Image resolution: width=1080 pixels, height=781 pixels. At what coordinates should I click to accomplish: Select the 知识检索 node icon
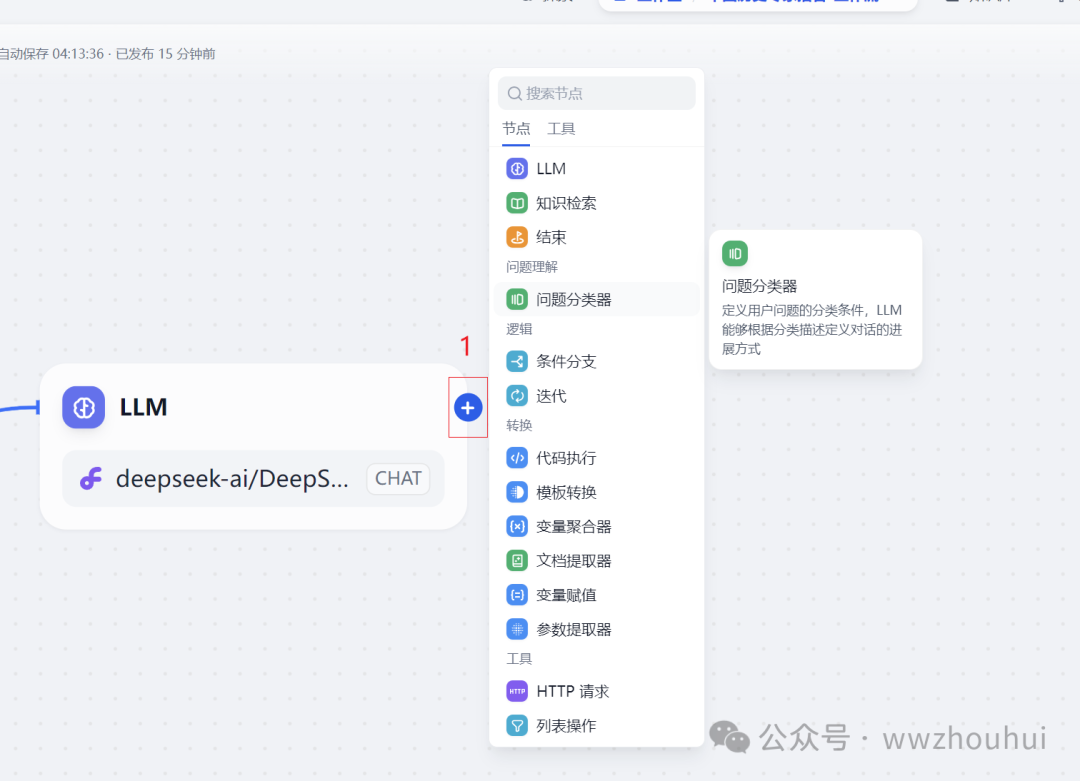tap(517, 203)
